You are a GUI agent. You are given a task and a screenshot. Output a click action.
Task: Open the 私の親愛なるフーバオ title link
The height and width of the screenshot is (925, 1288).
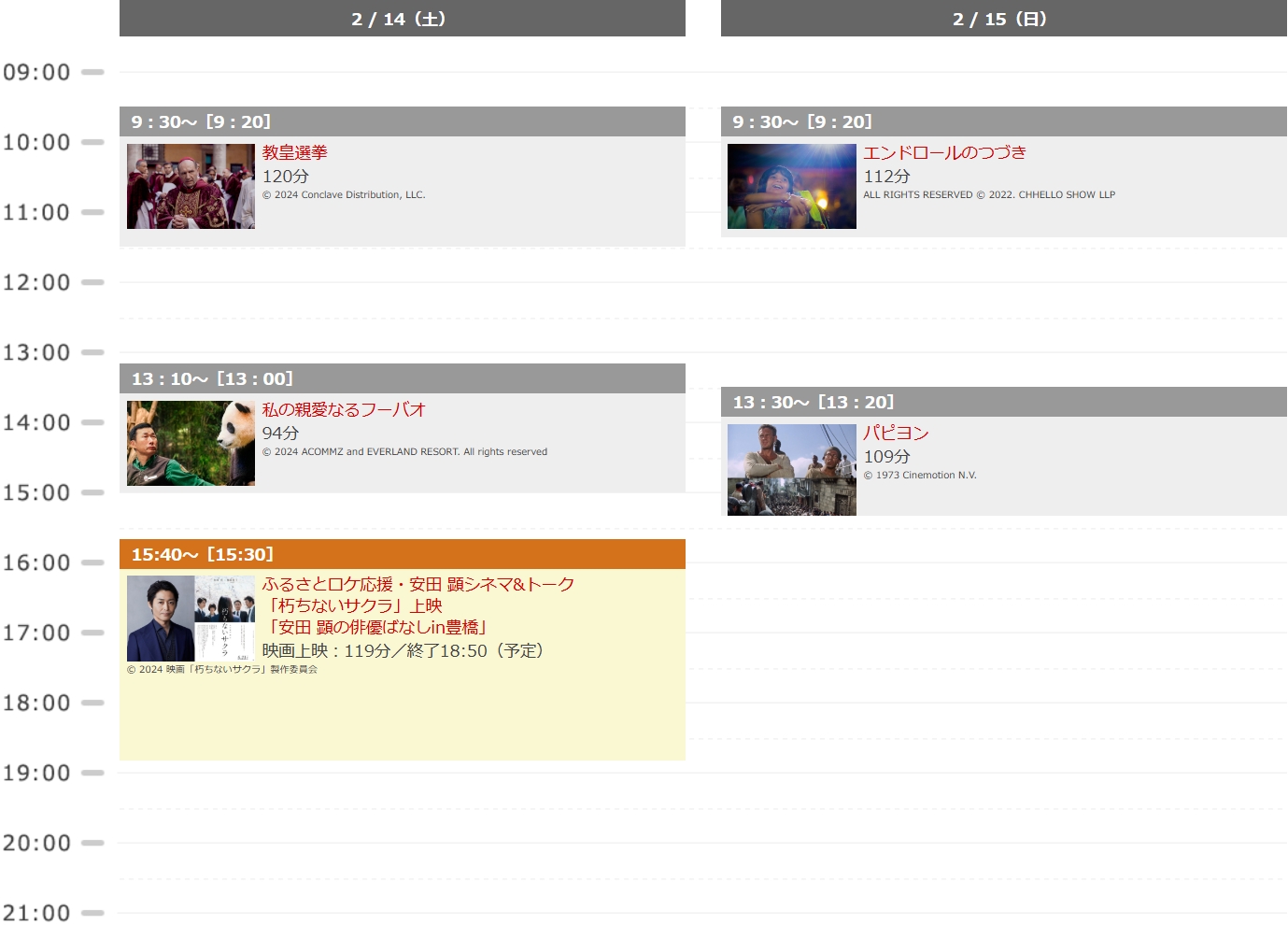tap(343, 409)
